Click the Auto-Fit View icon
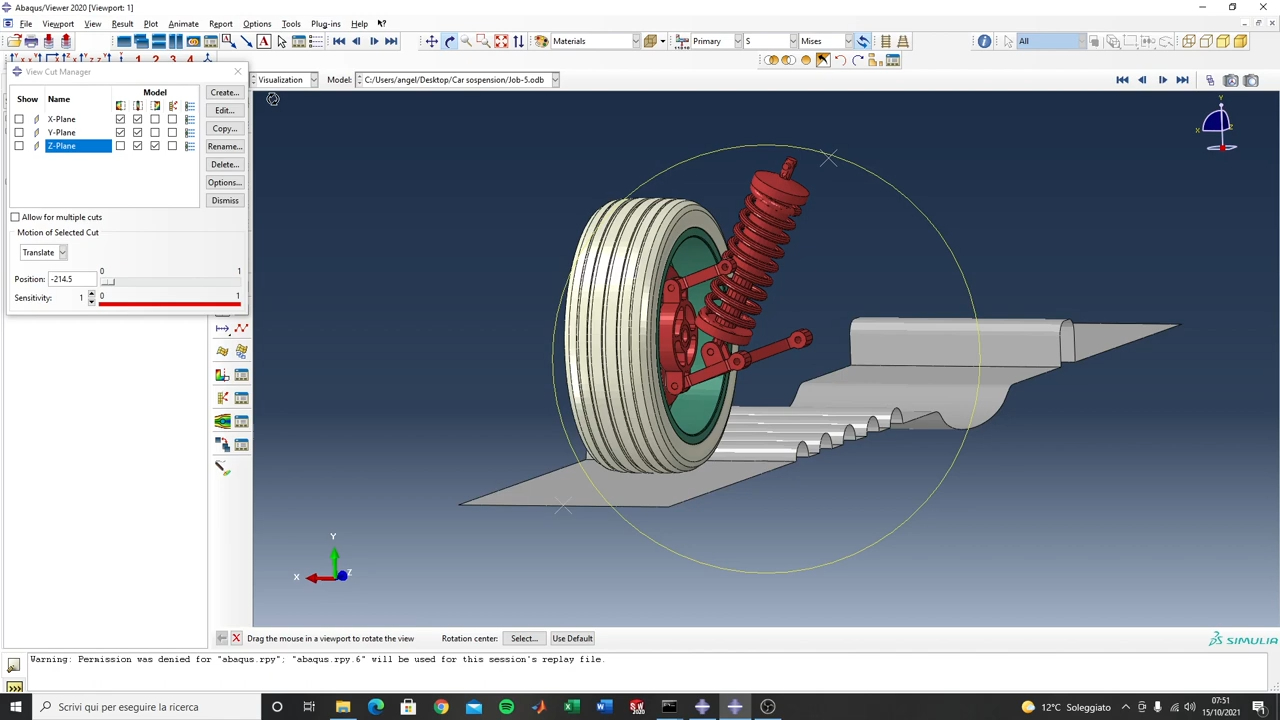This screenshot has height=720, width=1280. (x=501, y=41)
